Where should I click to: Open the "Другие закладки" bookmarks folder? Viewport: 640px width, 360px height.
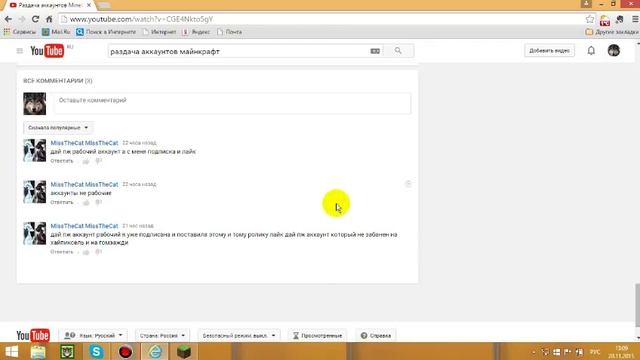click(x=611, y=32)
